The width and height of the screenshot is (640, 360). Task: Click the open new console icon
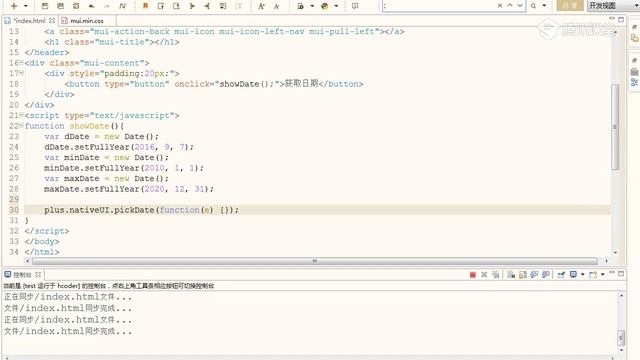point(593,275)
